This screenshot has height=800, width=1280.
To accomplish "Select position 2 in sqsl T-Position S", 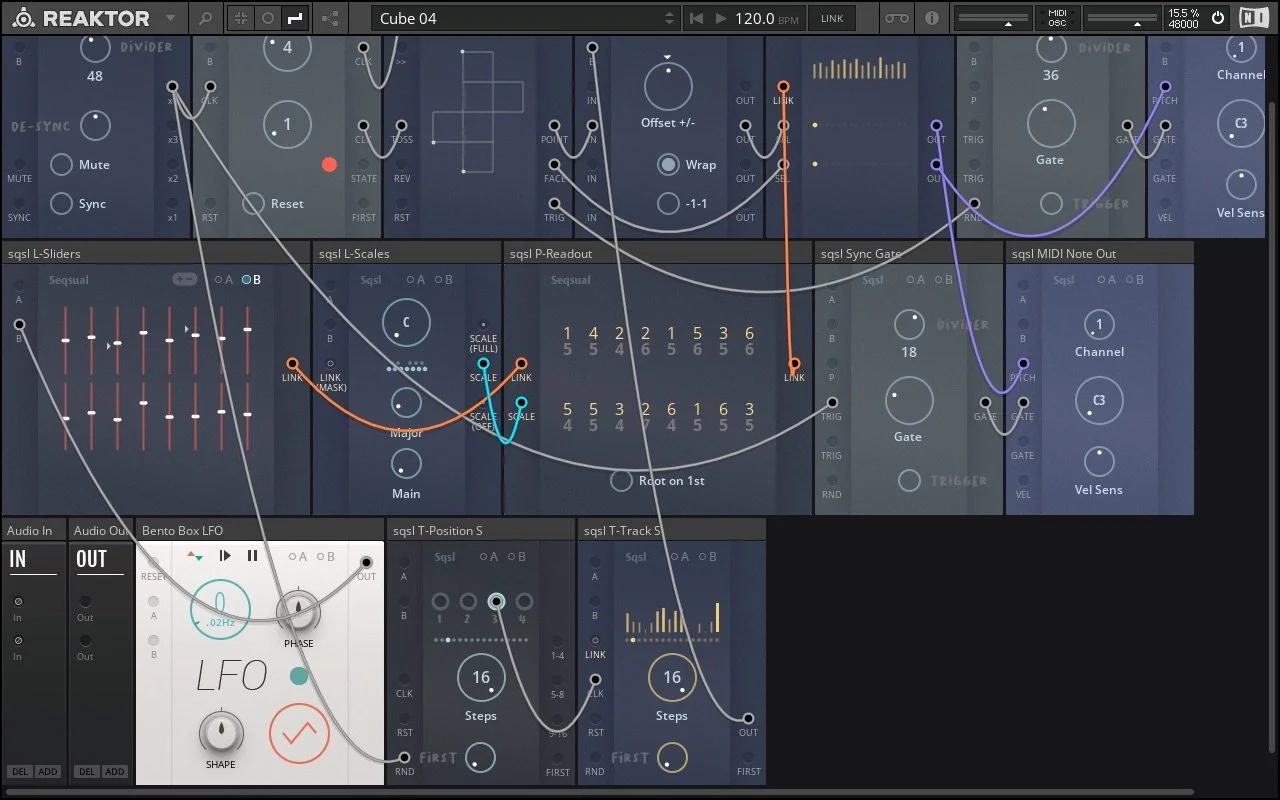I will (x=468, y=602).
